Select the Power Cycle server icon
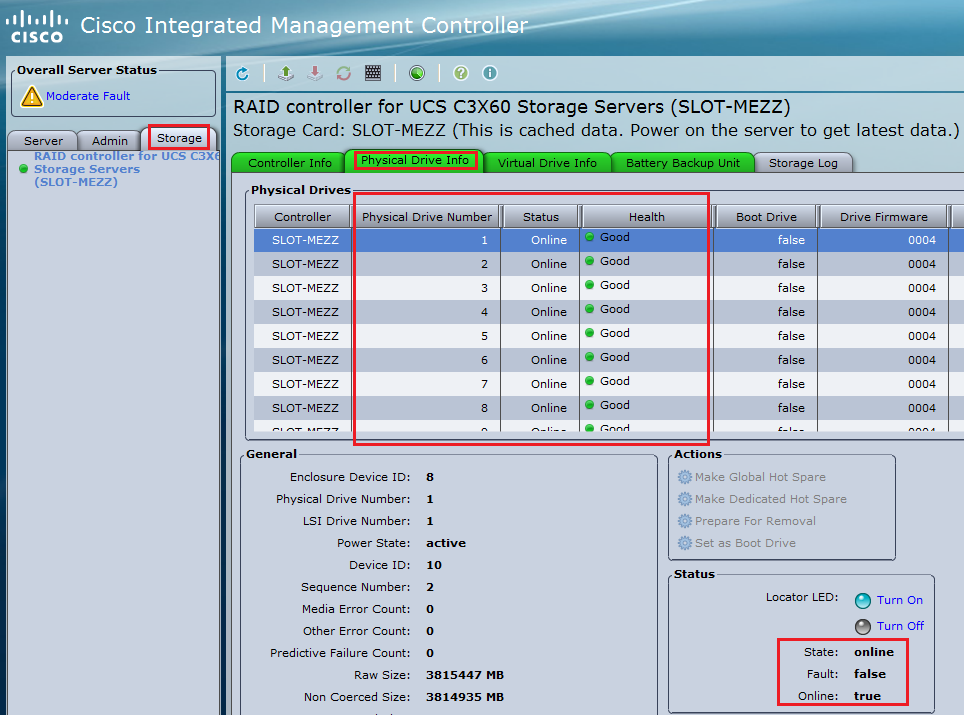The height and width of the screenshot is (715, 964). 344,72
